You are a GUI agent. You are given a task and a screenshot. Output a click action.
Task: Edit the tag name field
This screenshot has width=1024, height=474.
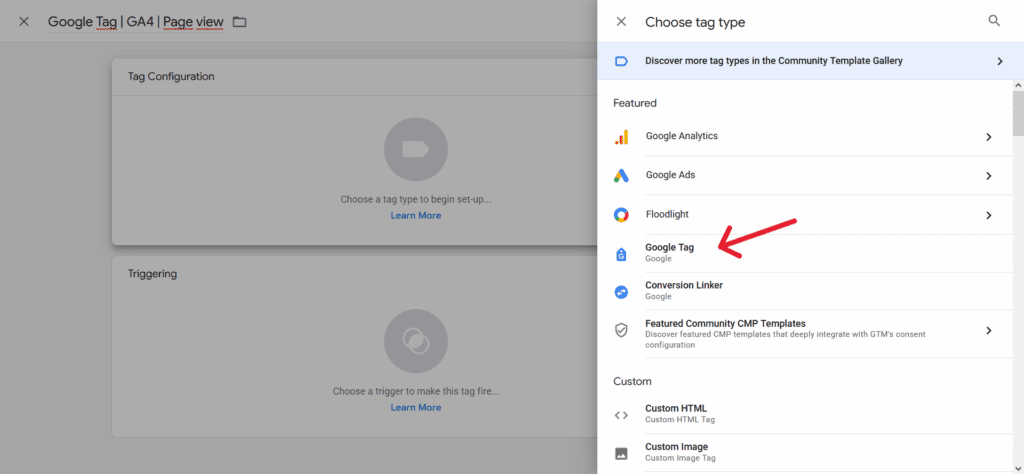[x=136, y=22]
